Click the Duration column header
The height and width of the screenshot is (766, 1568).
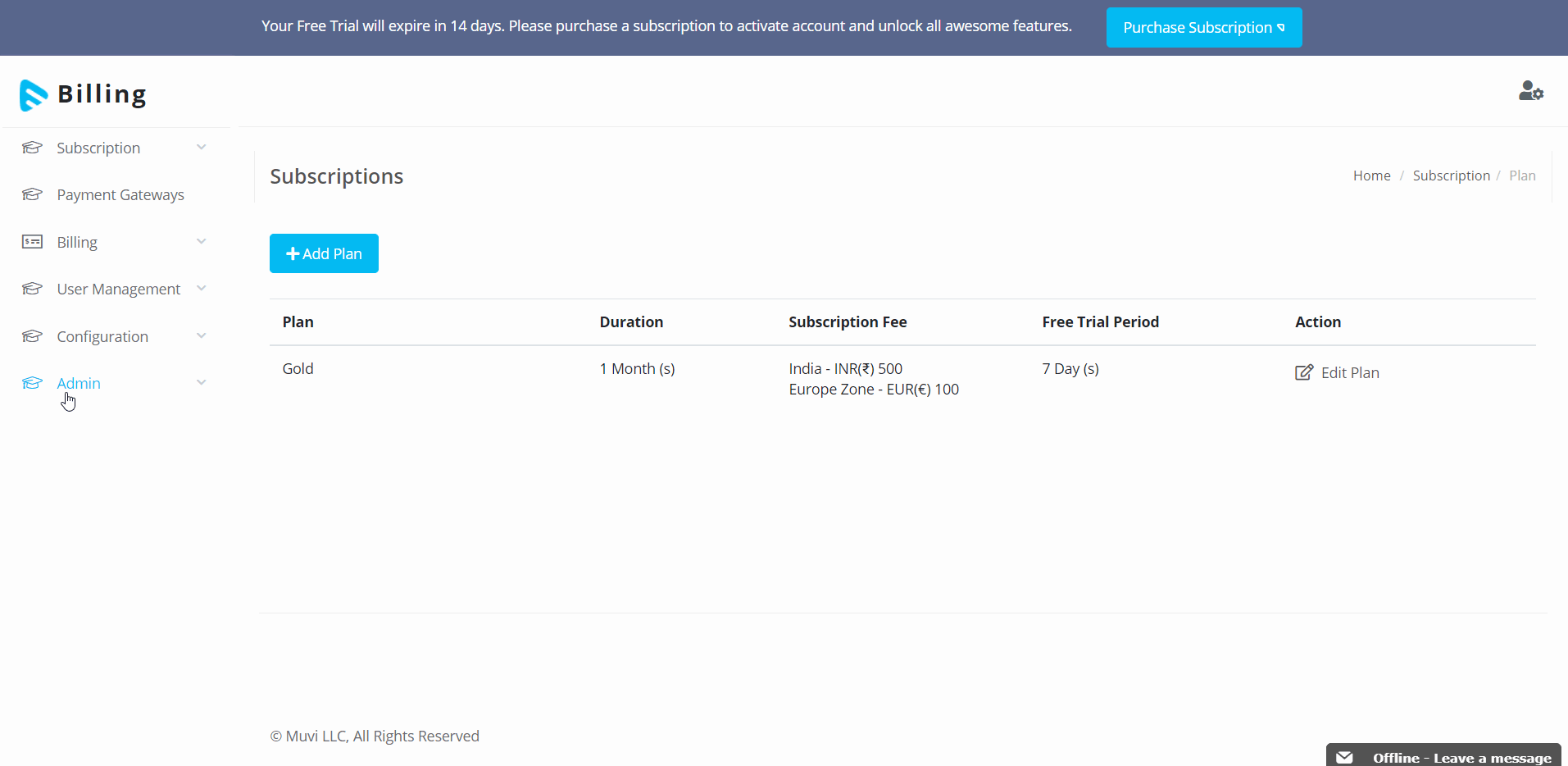pos(631,322)
